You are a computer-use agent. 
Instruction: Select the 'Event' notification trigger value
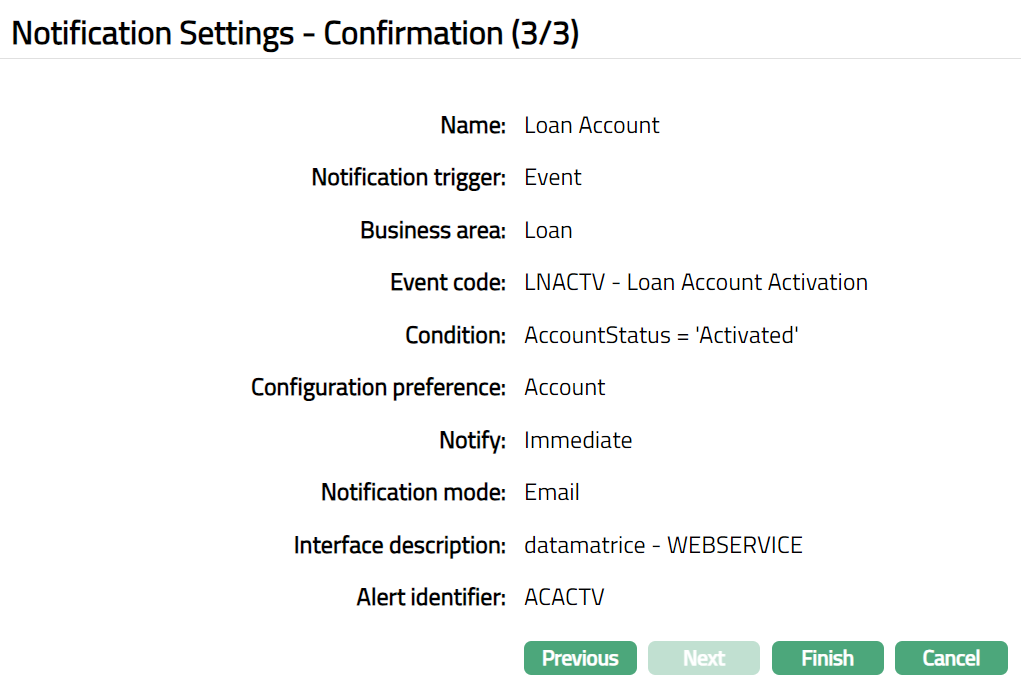point(553,178)
